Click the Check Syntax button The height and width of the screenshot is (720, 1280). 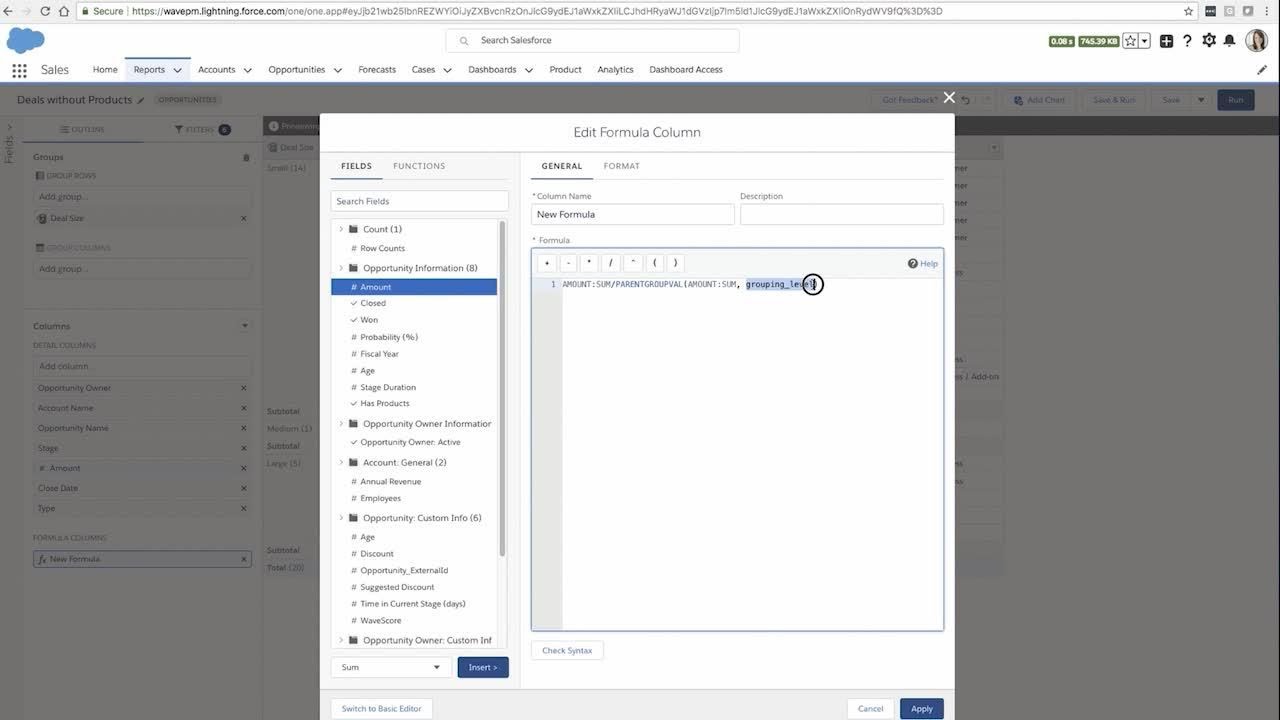click(567, 650)
